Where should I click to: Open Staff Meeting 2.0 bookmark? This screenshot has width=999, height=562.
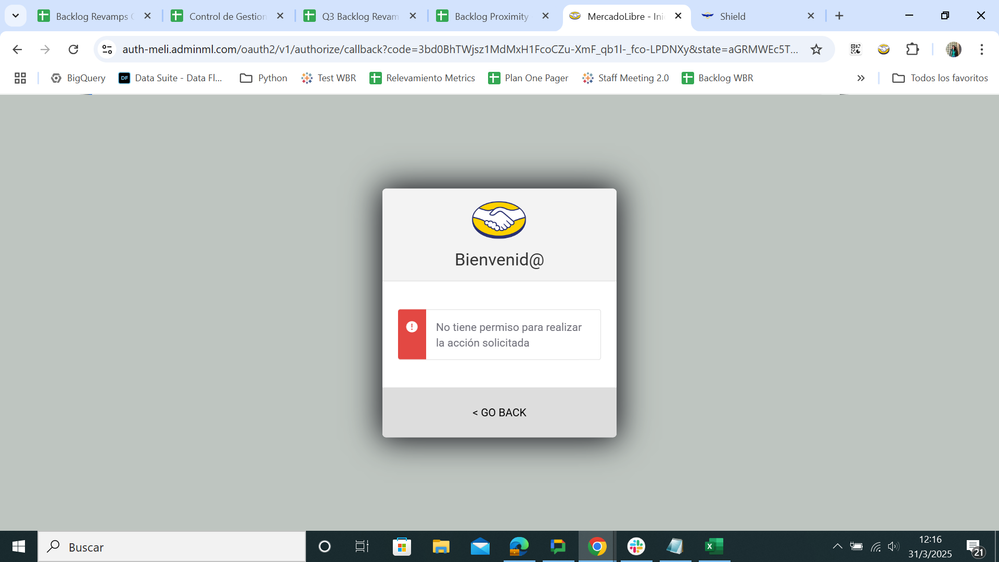tap(625, 78)
